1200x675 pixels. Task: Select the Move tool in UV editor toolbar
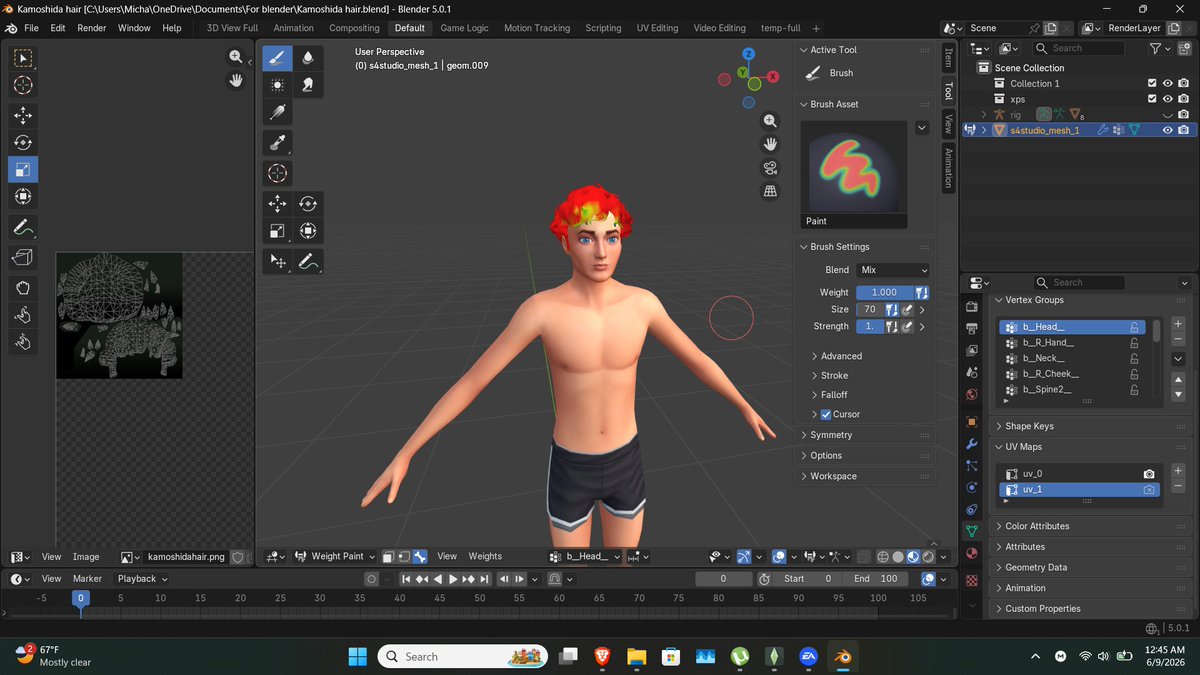point(22,115)
